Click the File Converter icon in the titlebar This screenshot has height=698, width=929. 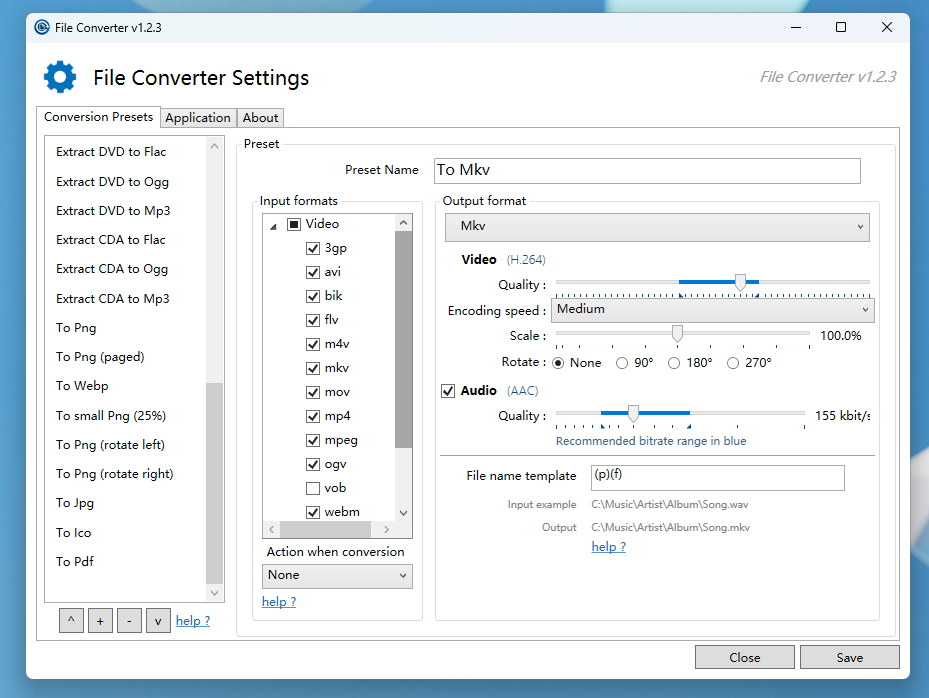[x=40, y=27]
